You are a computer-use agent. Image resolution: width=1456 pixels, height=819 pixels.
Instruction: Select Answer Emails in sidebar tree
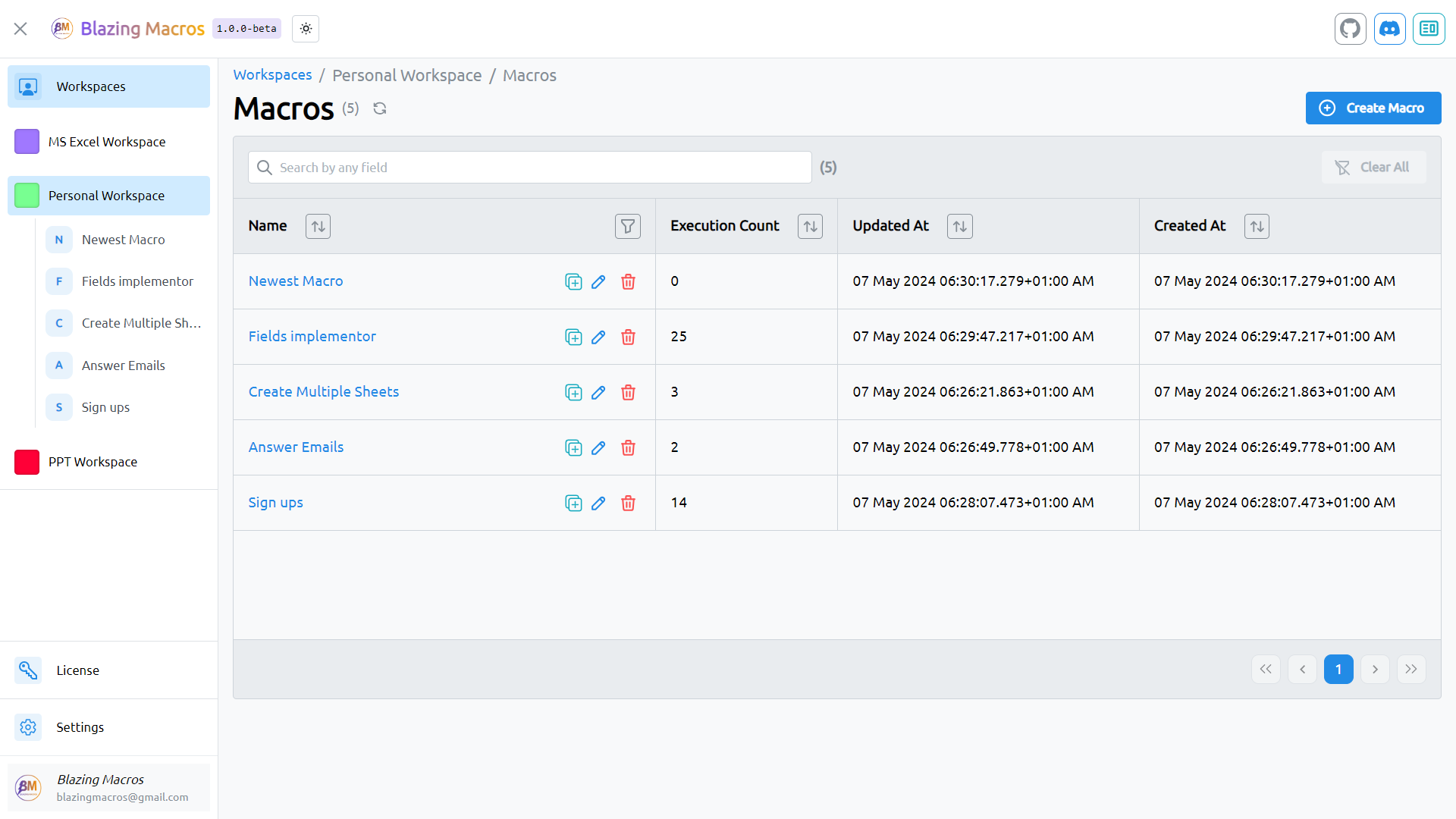[x=125, y=366]
